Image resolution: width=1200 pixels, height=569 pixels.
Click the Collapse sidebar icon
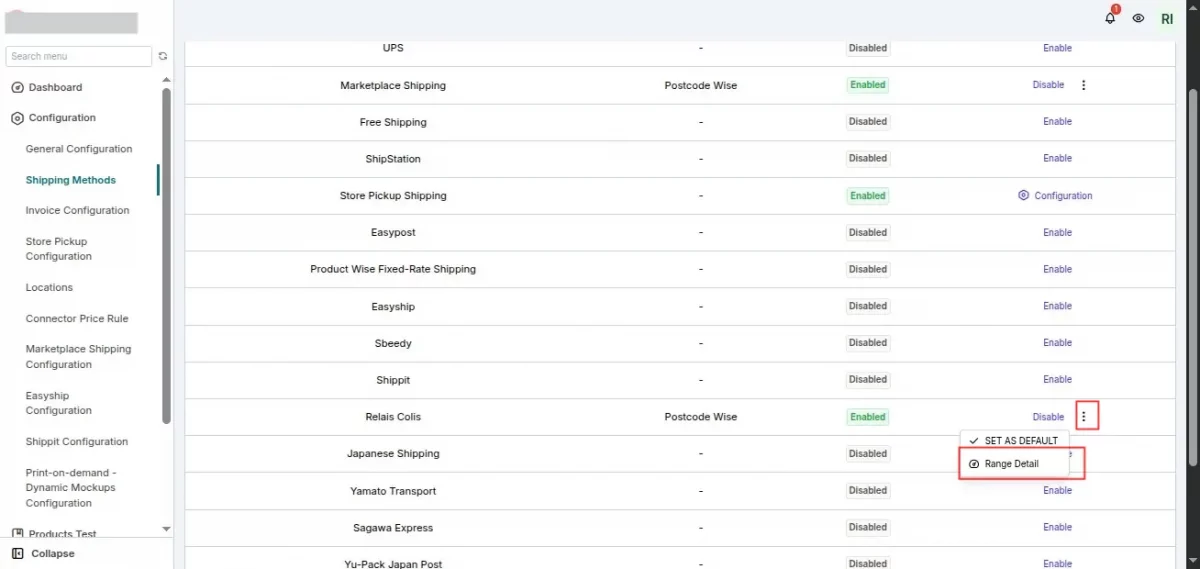(x=18, y=553)
